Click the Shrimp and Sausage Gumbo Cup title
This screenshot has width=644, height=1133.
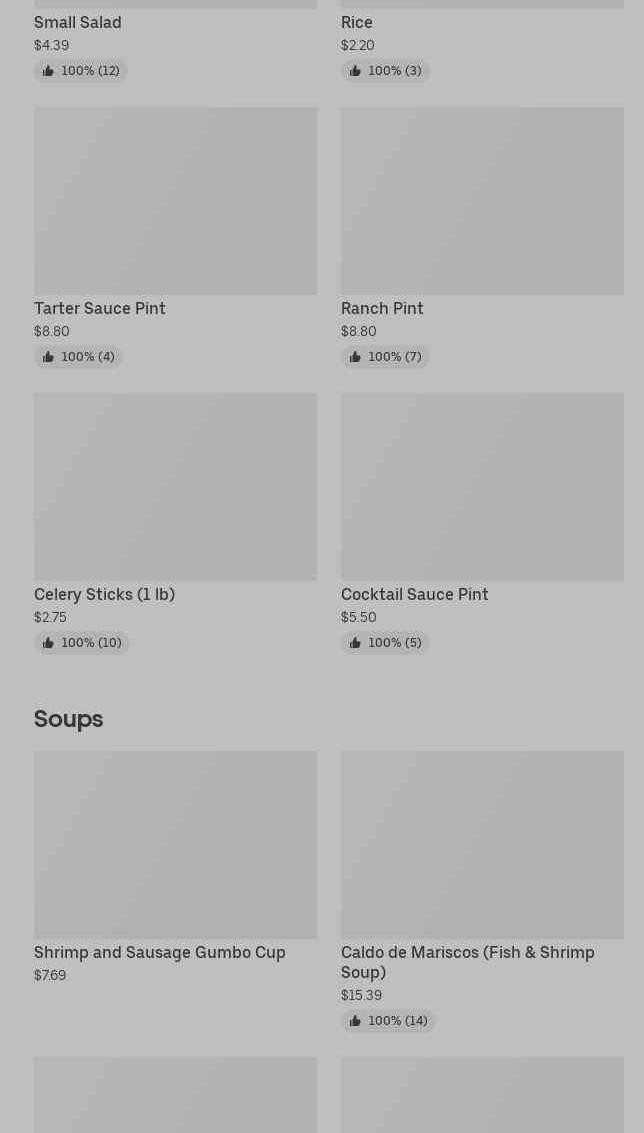click(160, 952)
